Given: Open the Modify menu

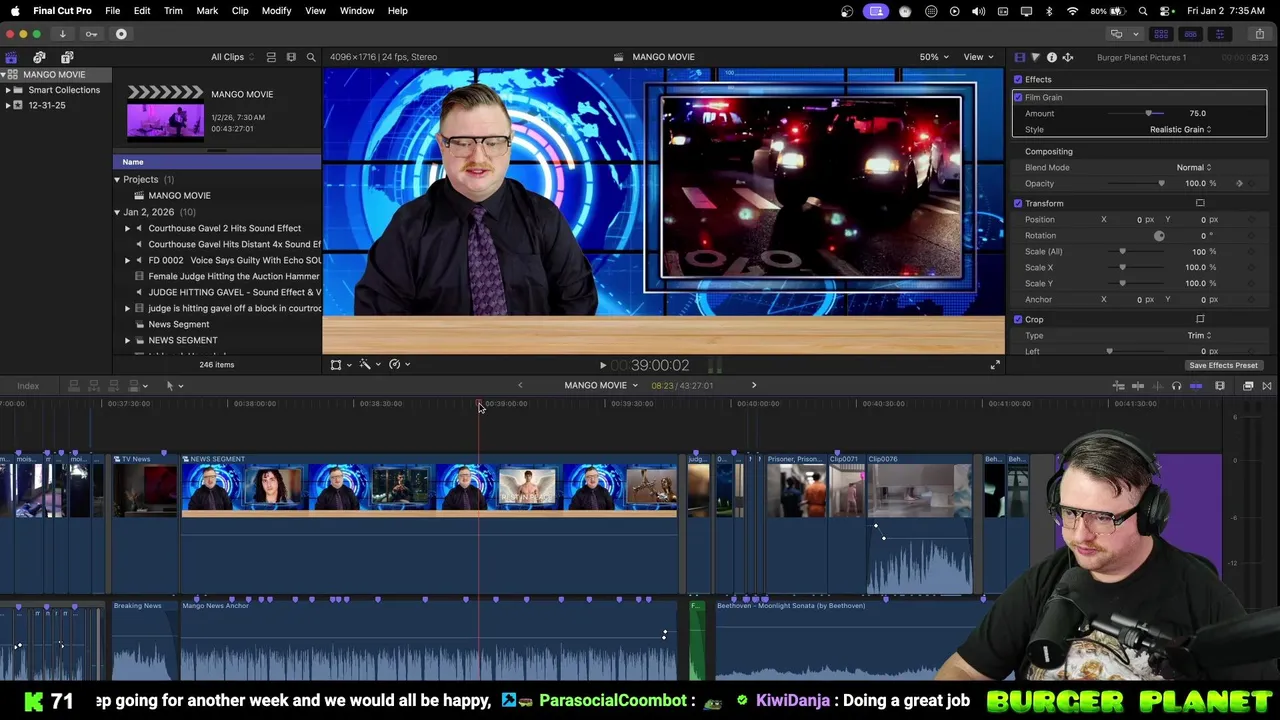Looking at the screenshot, I should [276, 11].
